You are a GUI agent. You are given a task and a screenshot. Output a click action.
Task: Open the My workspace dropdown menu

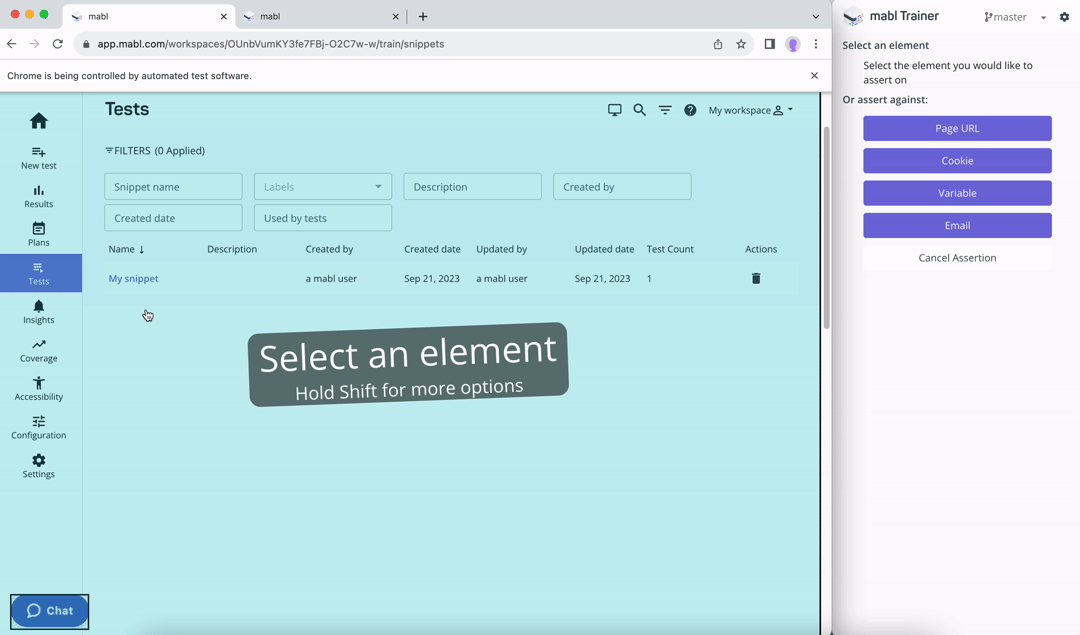750,110
